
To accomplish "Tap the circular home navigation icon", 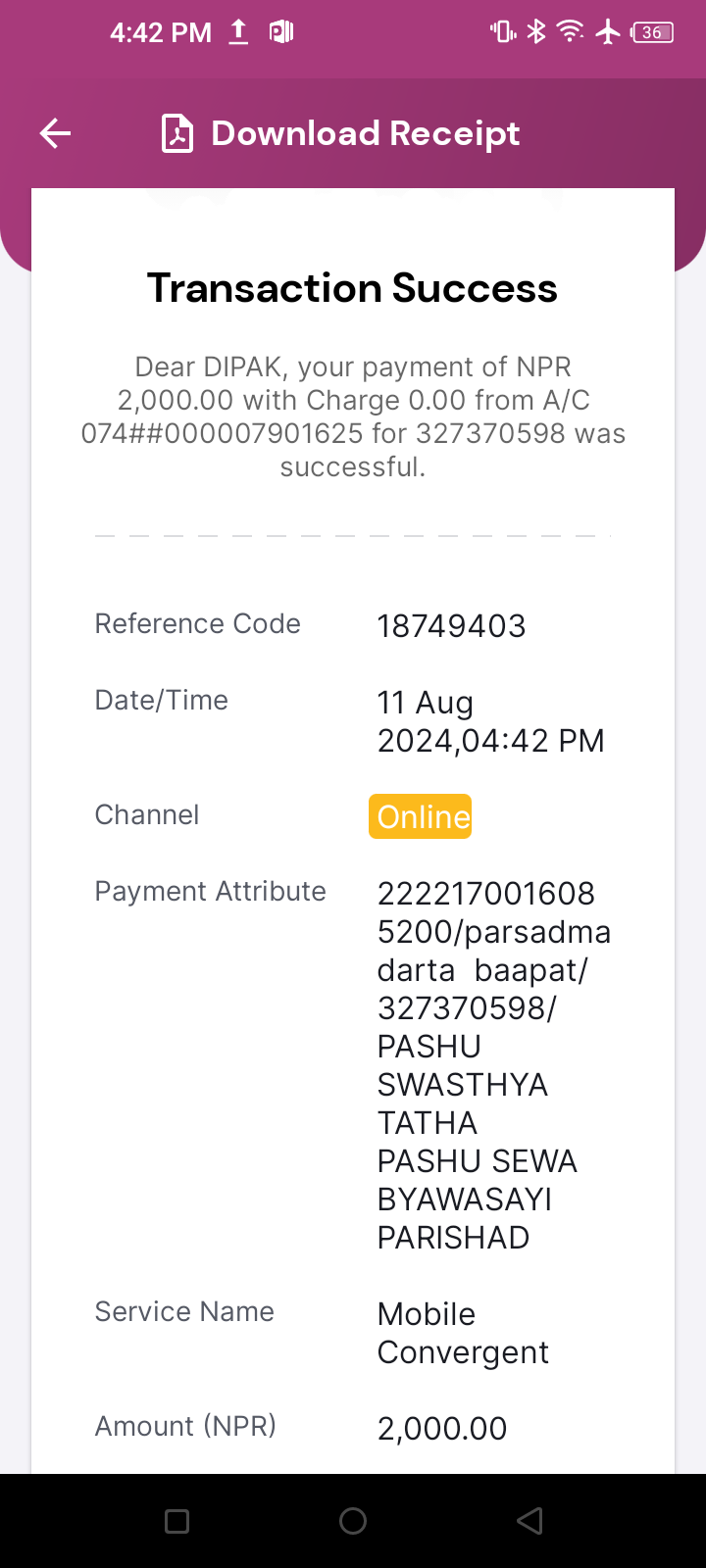I will click(353, 1521).
